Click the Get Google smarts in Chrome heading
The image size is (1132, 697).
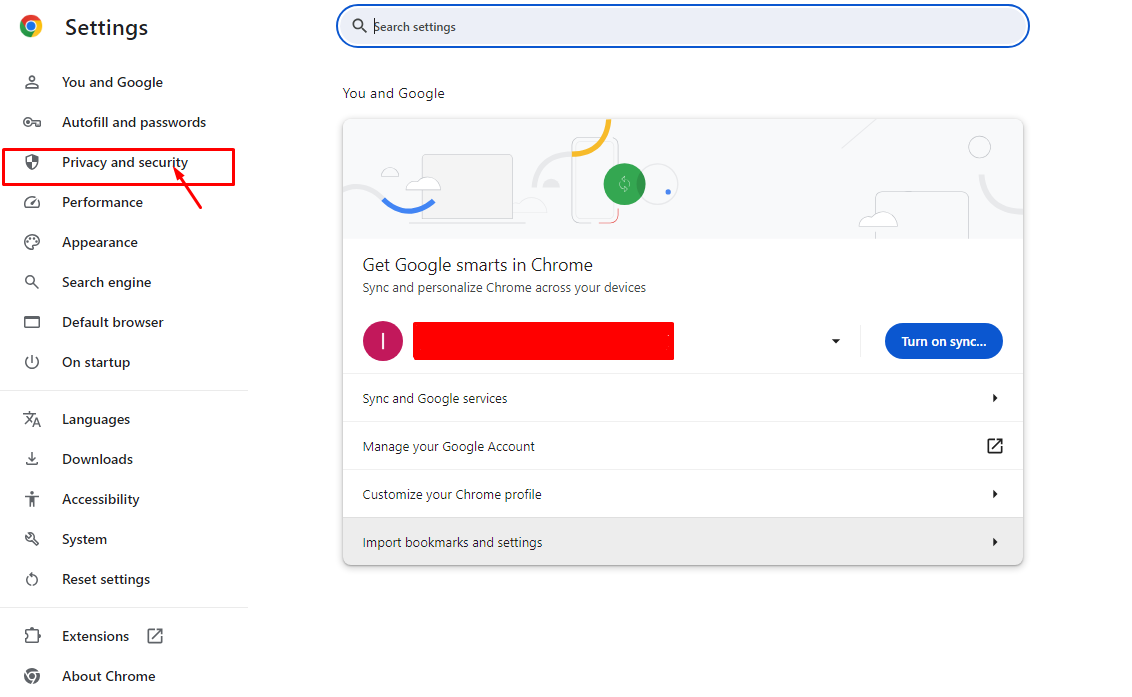coord(477,265)
